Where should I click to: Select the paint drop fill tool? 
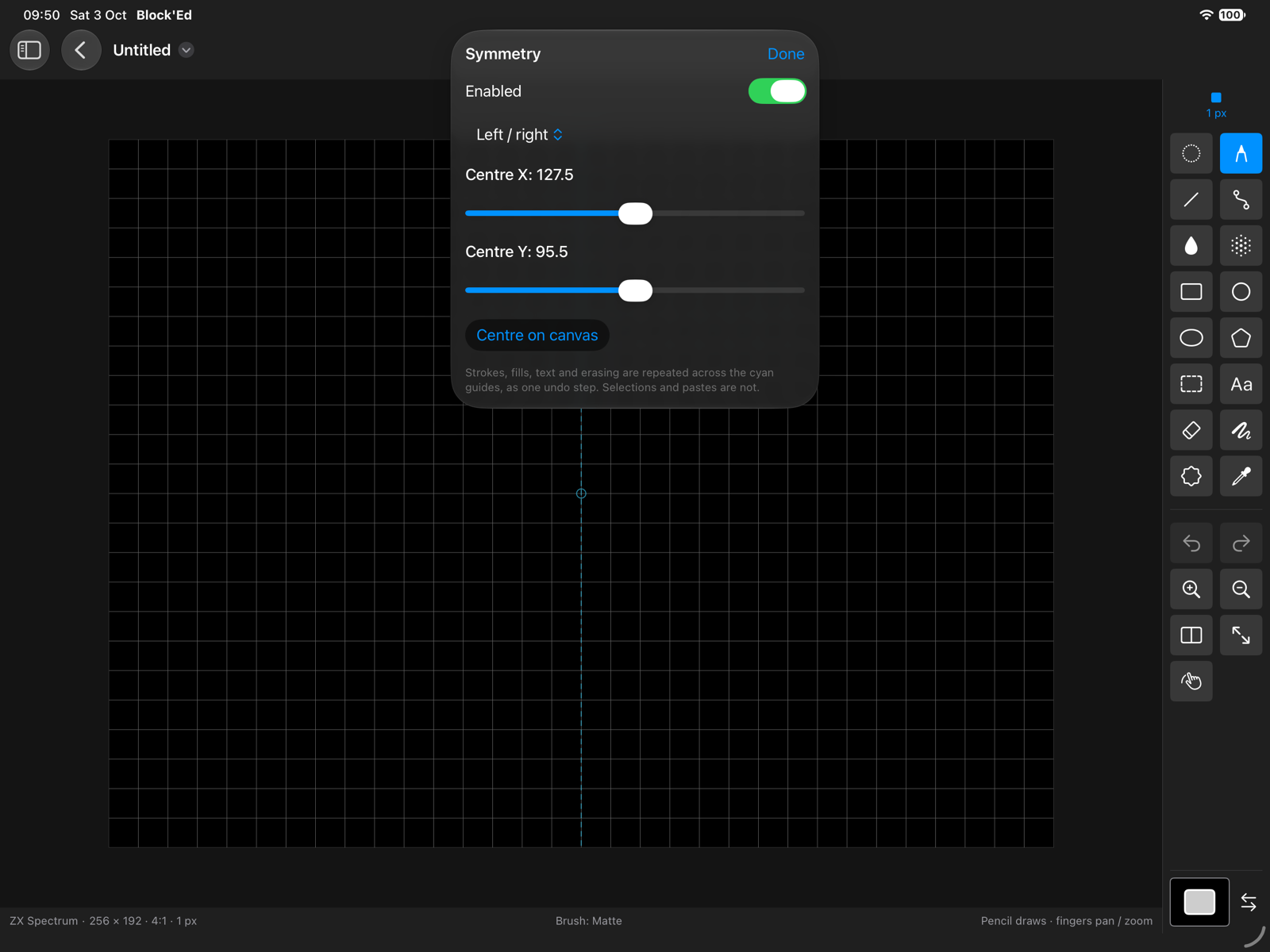(x=1191, y=246)
